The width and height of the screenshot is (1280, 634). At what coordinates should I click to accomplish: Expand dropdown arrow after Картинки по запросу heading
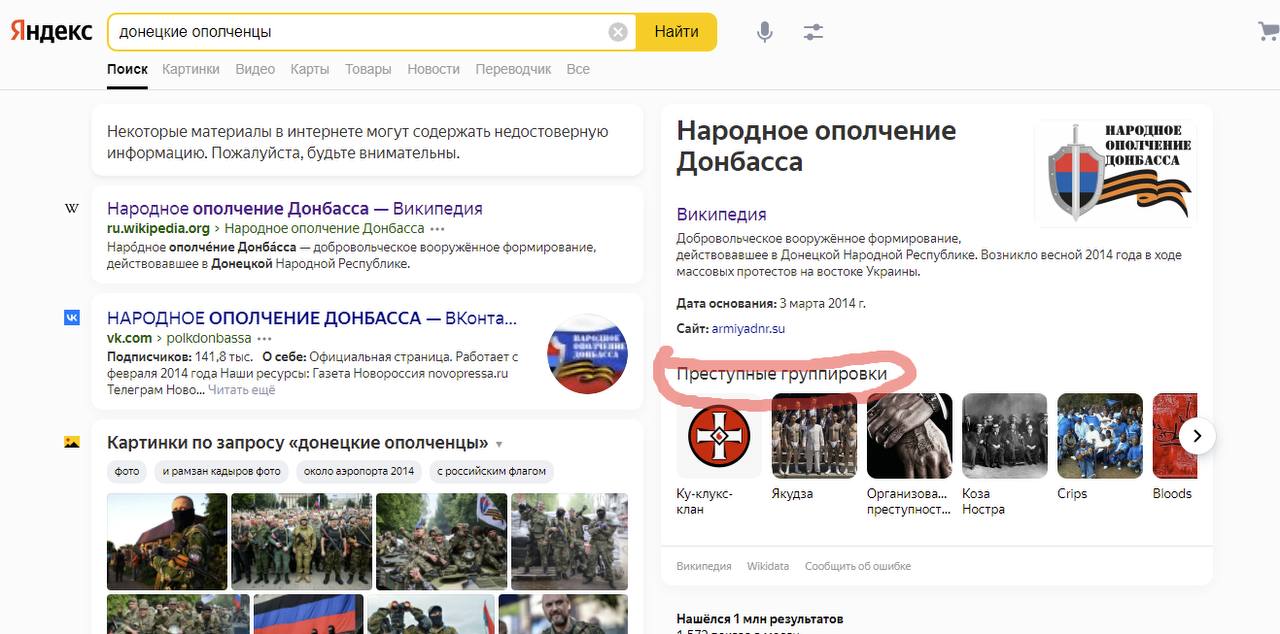tap(500, 444)
